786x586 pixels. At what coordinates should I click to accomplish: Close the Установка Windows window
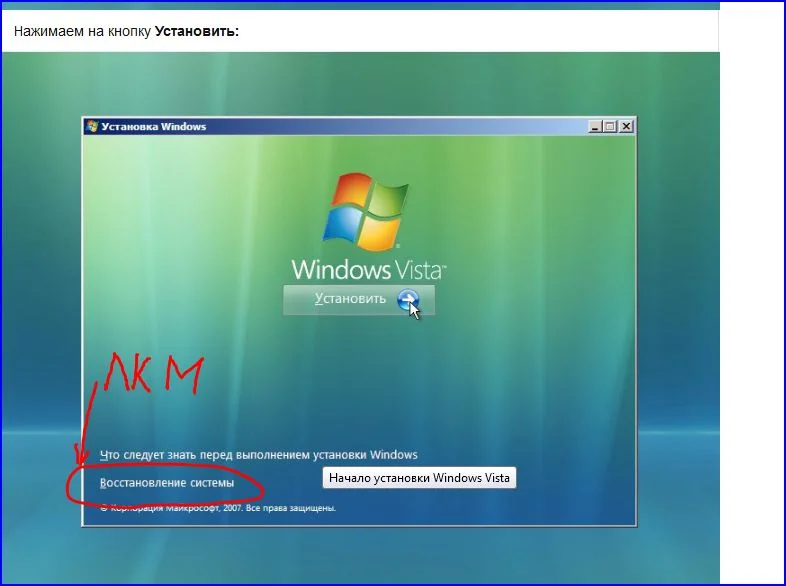pos(626,126)
